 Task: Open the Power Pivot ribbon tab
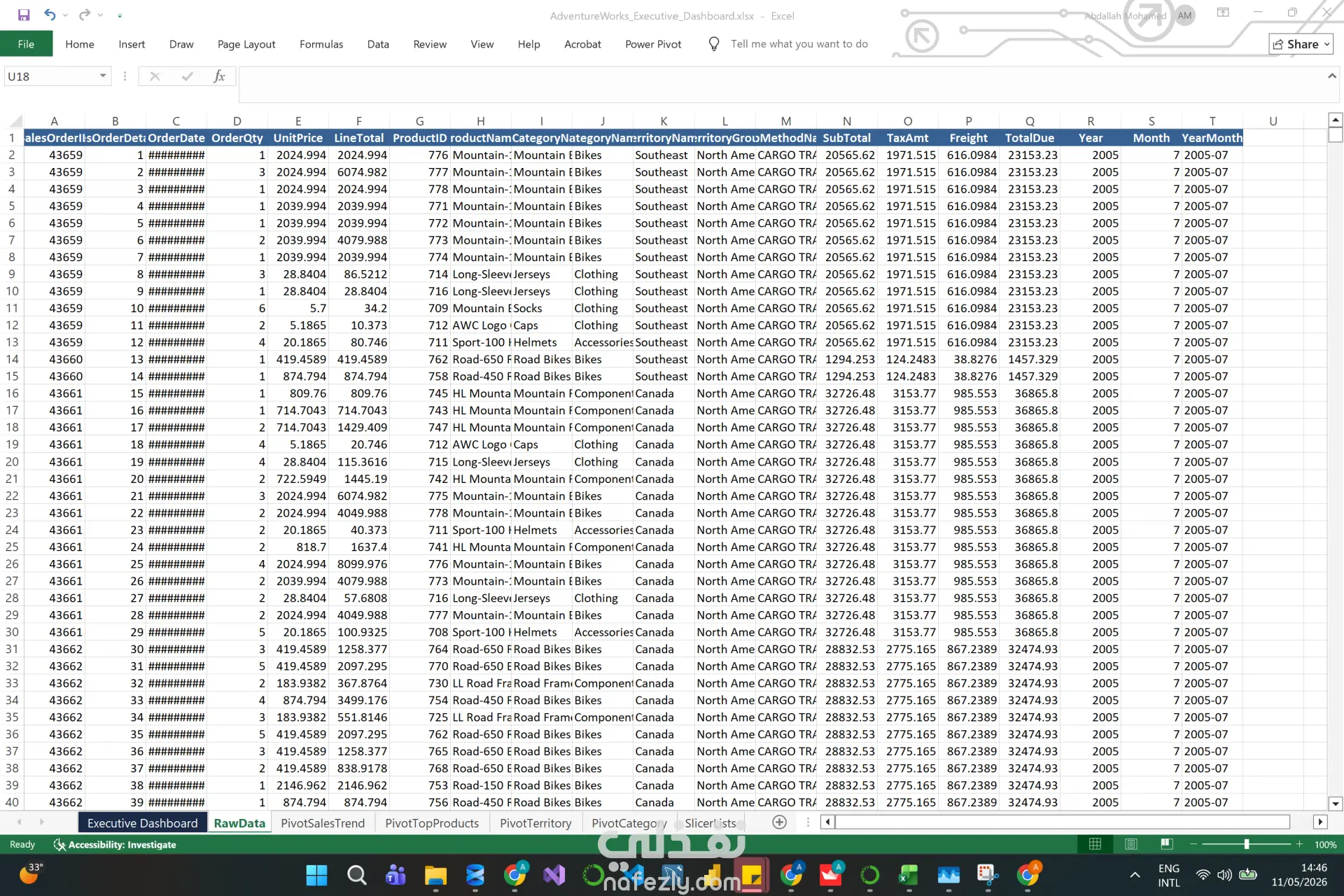coord(653,44)
